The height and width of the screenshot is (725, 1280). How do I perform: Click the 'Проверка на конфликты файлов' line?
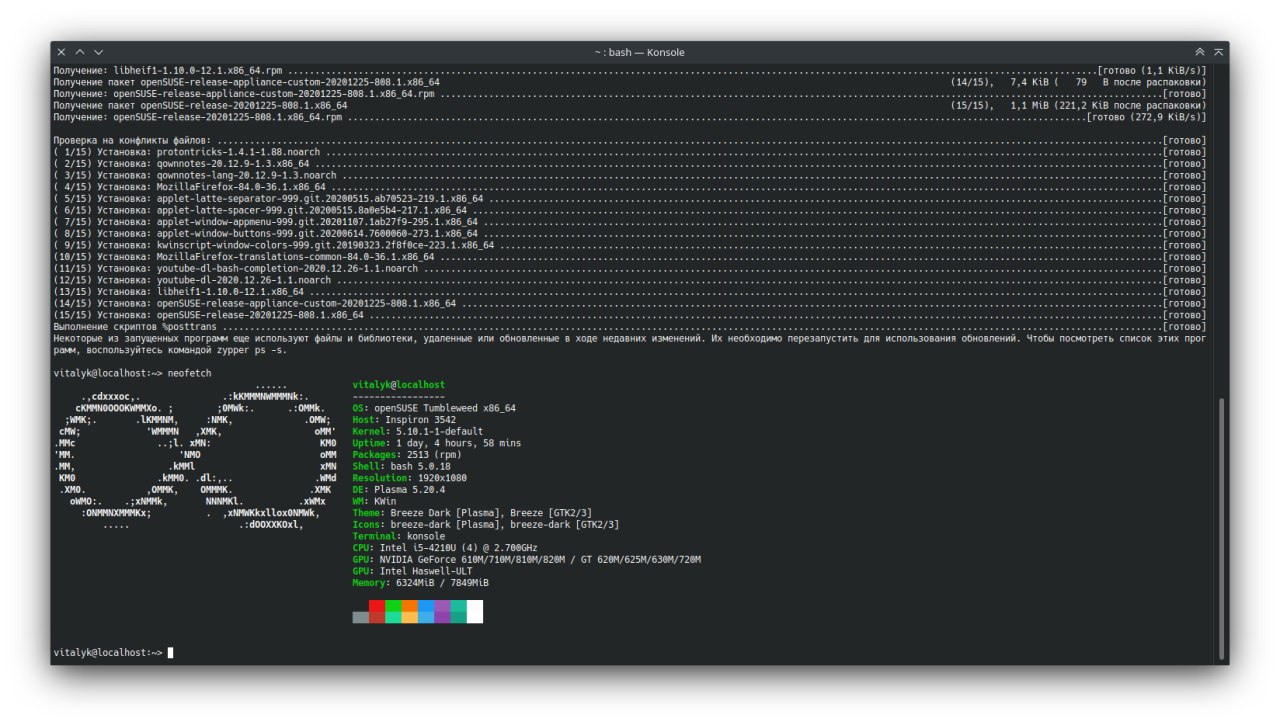(630, 140)
